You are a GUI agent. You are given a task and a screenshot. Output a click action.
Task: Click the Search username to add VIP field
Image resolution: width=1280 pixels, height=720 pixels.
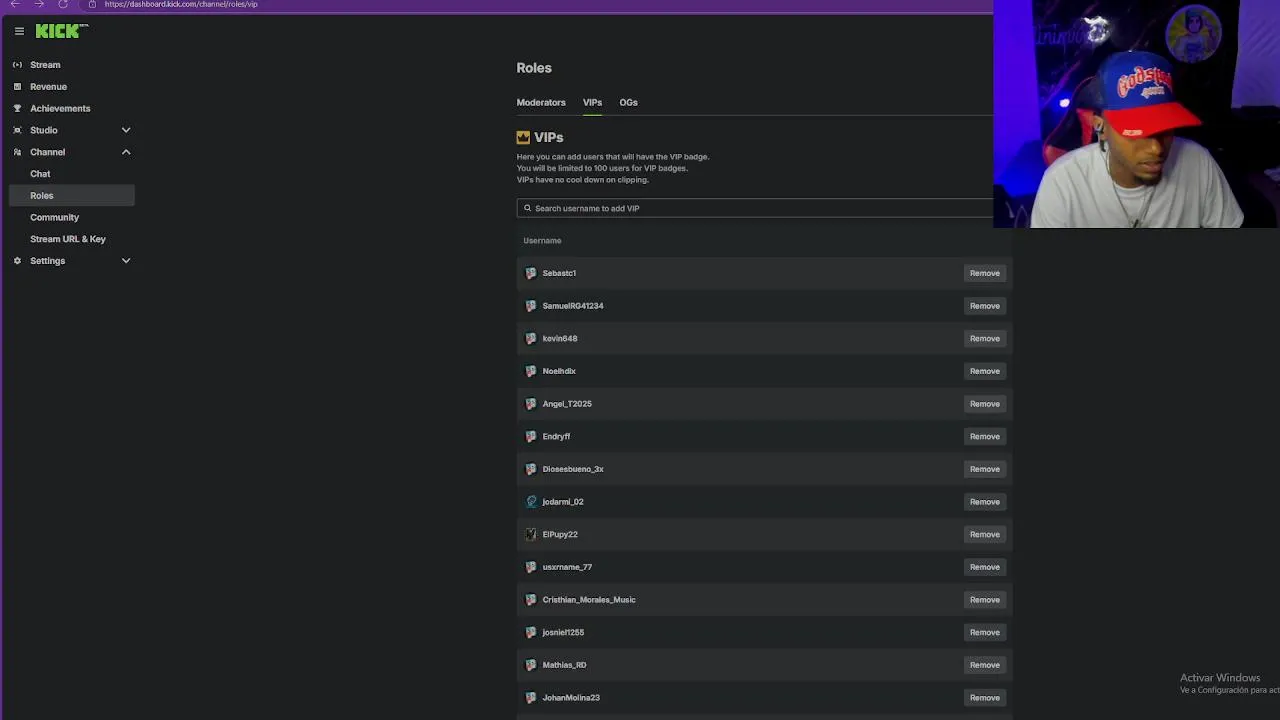click(756, 208)
